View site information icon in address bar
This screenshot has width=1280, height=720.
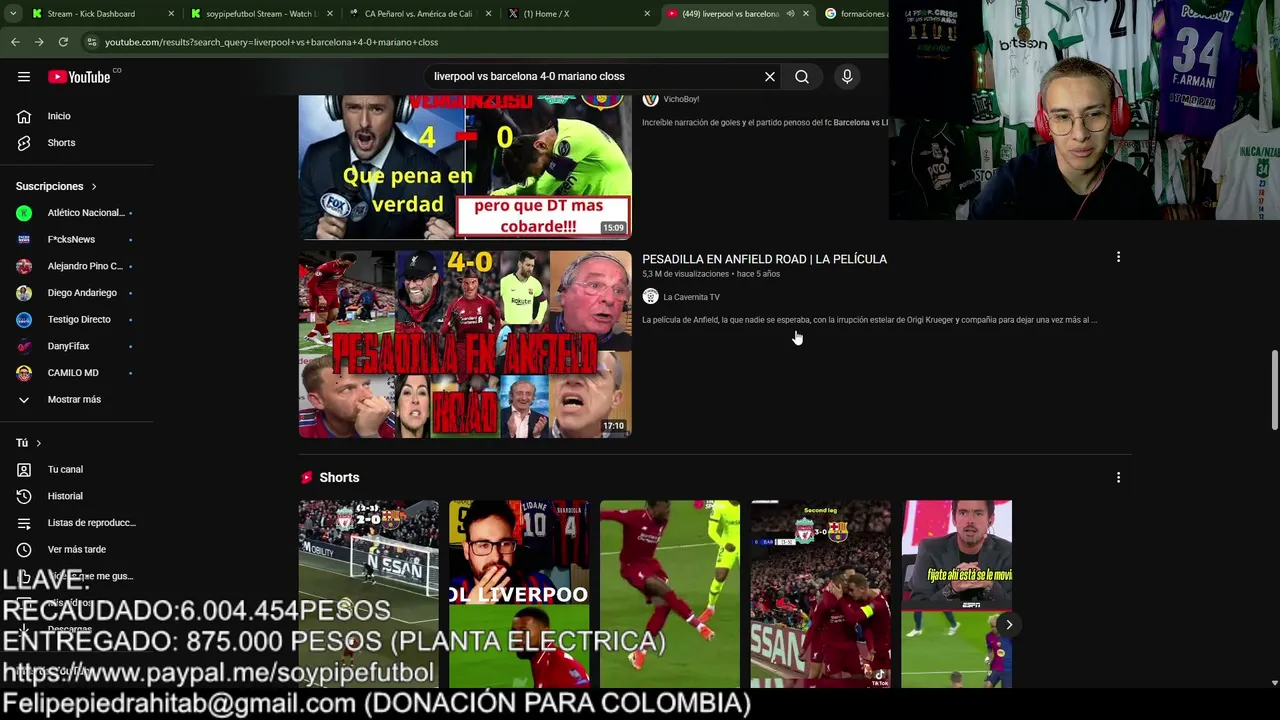coord(92,42)
